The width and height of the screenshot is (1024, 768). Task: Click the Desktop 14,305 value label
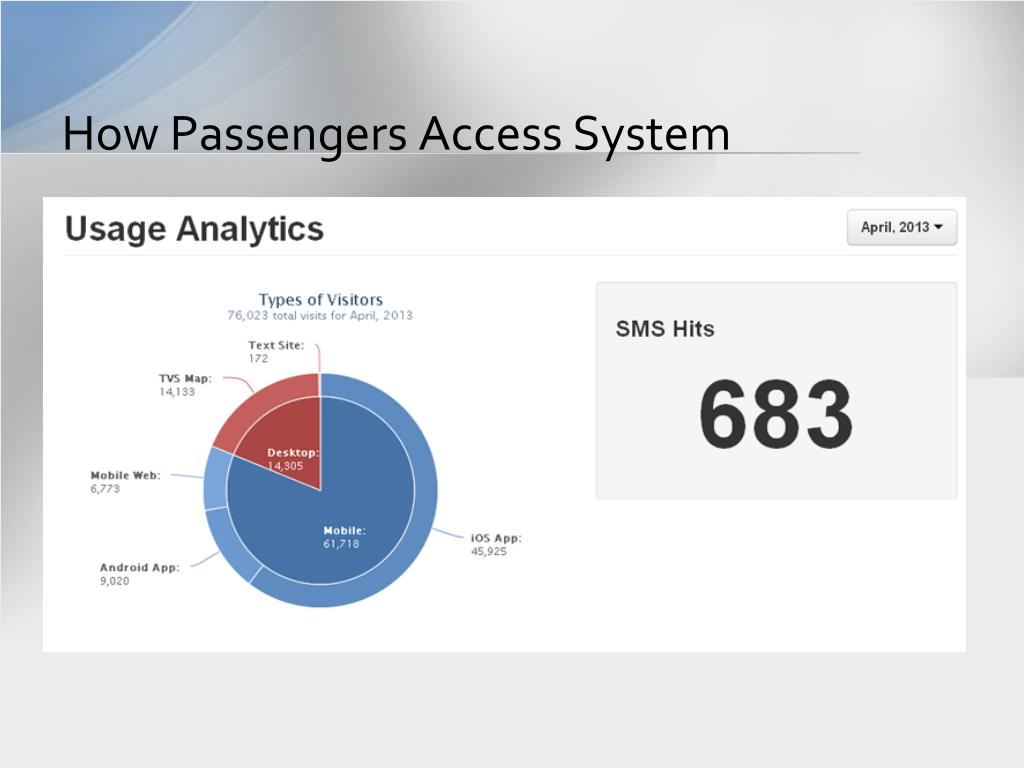(x=292, y=459)
